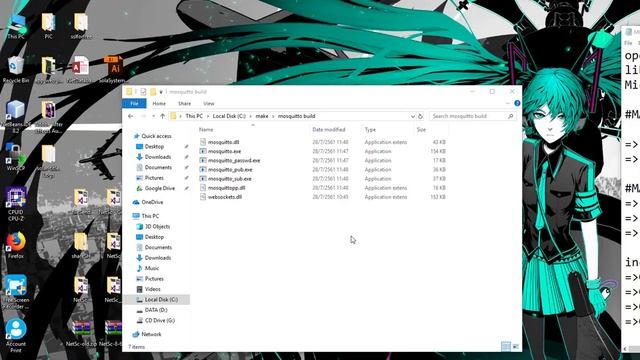Open the Recycle Bin desktop icon

16,70
